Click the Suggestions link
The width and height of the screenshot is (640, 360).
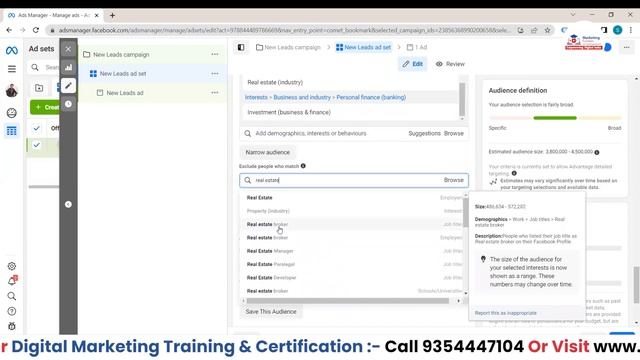tap(424, 133)
